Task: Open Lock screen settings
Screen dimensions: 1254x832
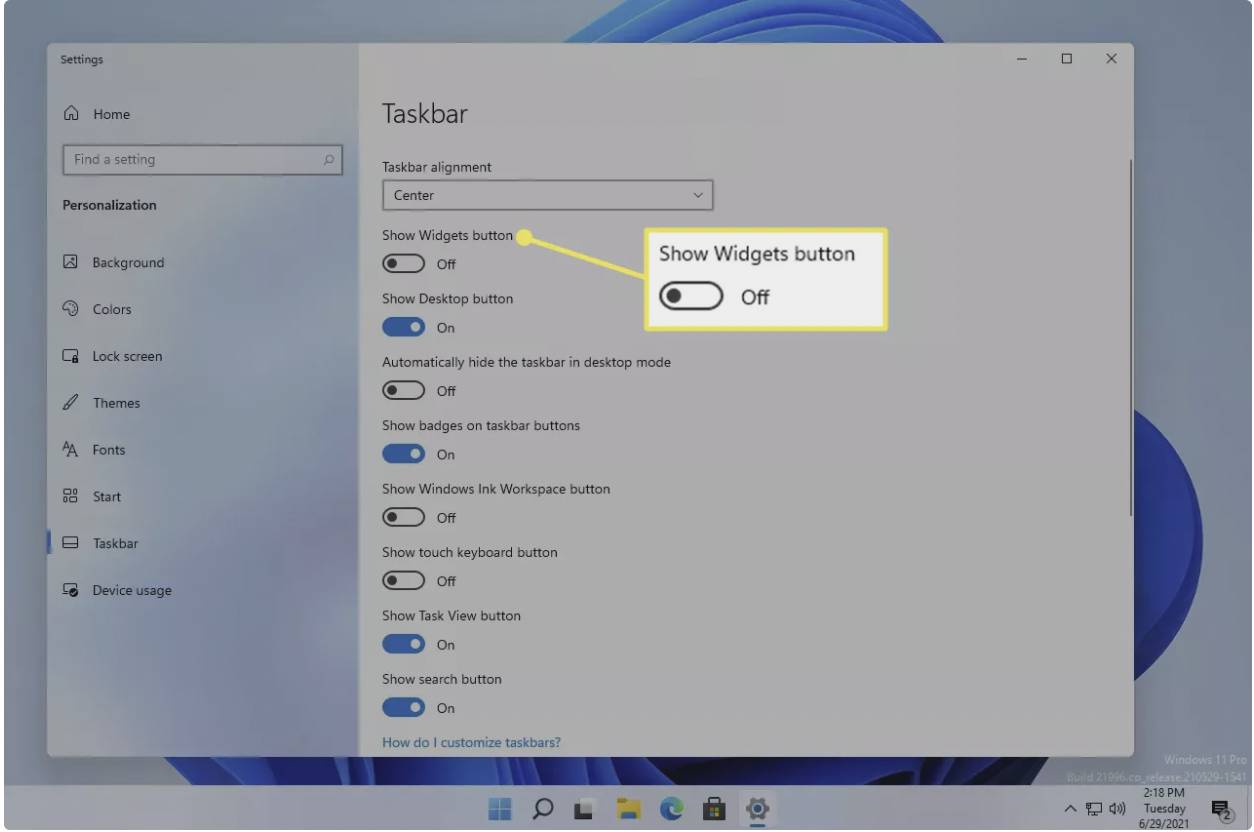Action: coord(126,356)
